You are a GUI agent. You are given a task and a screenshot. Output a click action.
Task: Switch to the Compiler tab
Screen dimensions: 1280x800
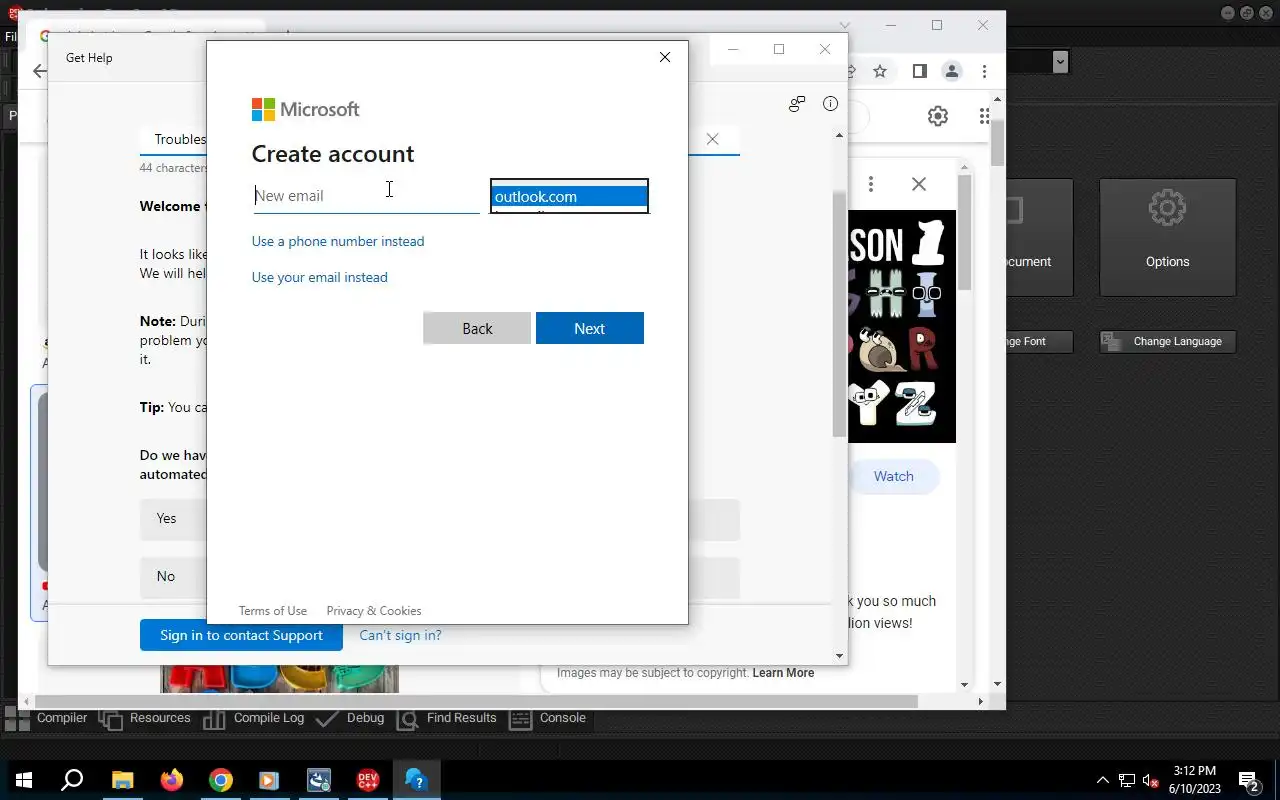click(46, 718)
